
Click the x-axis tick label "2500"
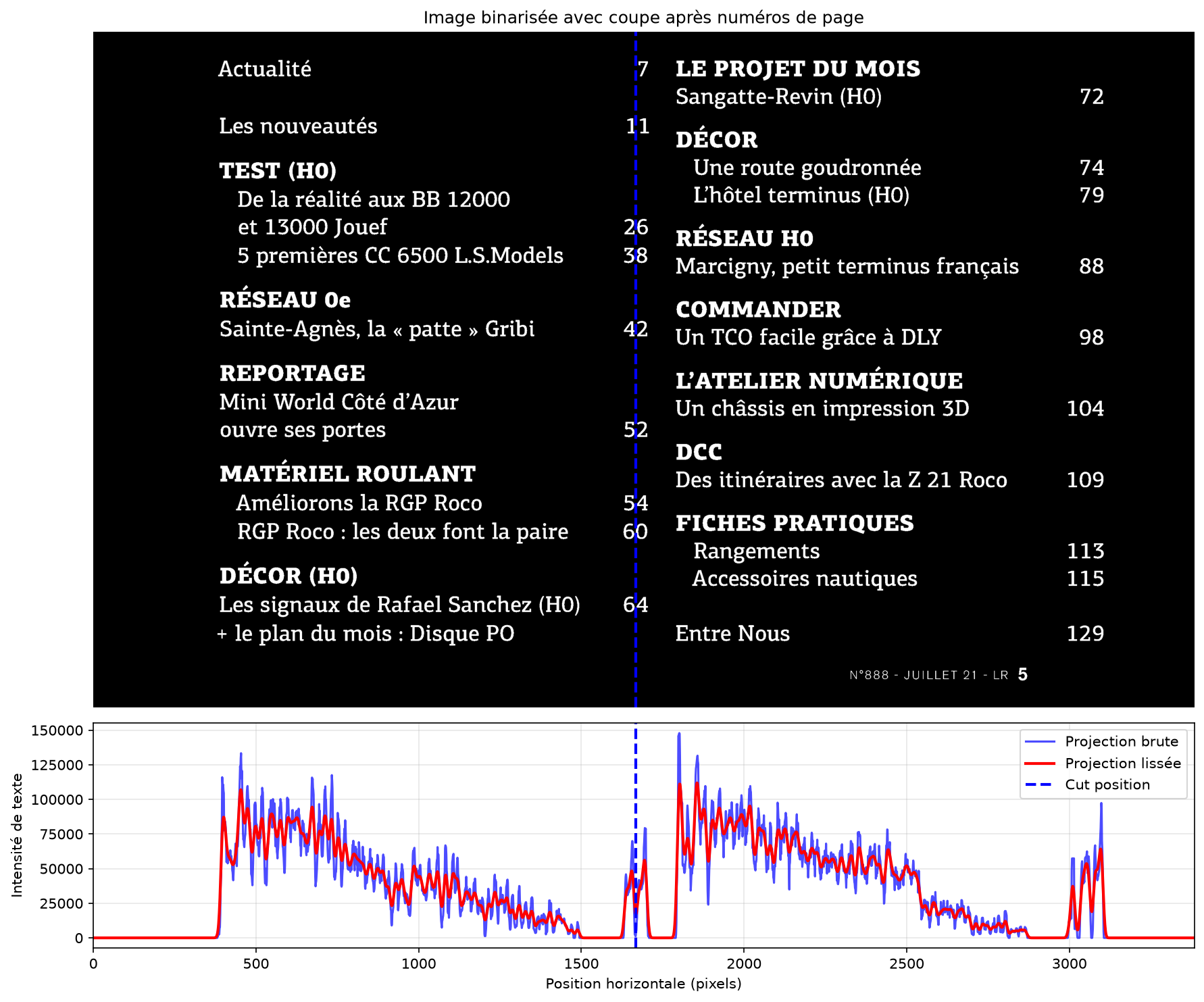point(907,963)
